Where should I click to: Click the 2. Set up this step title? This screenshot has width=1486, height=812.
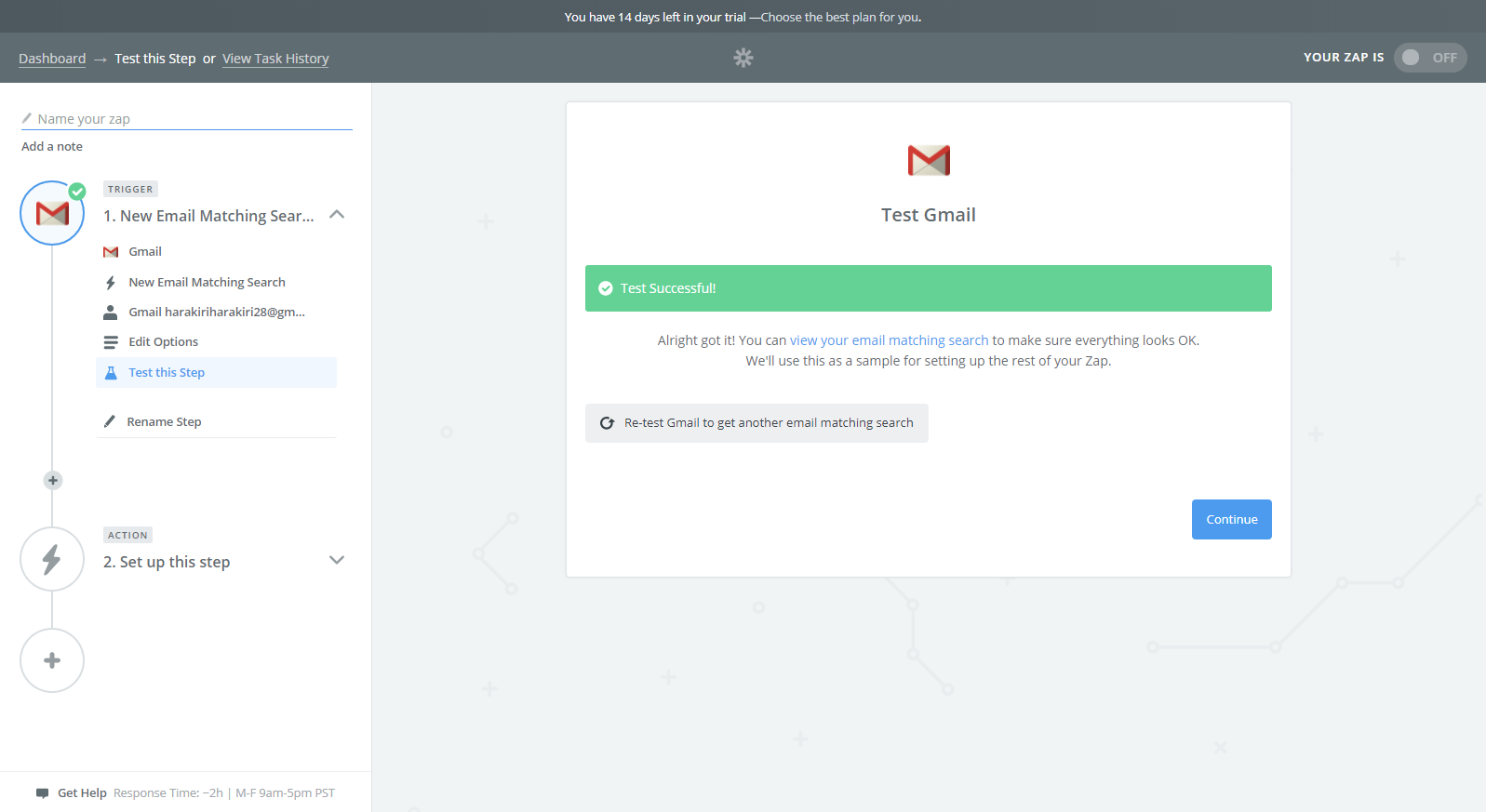tap(167, 562)
